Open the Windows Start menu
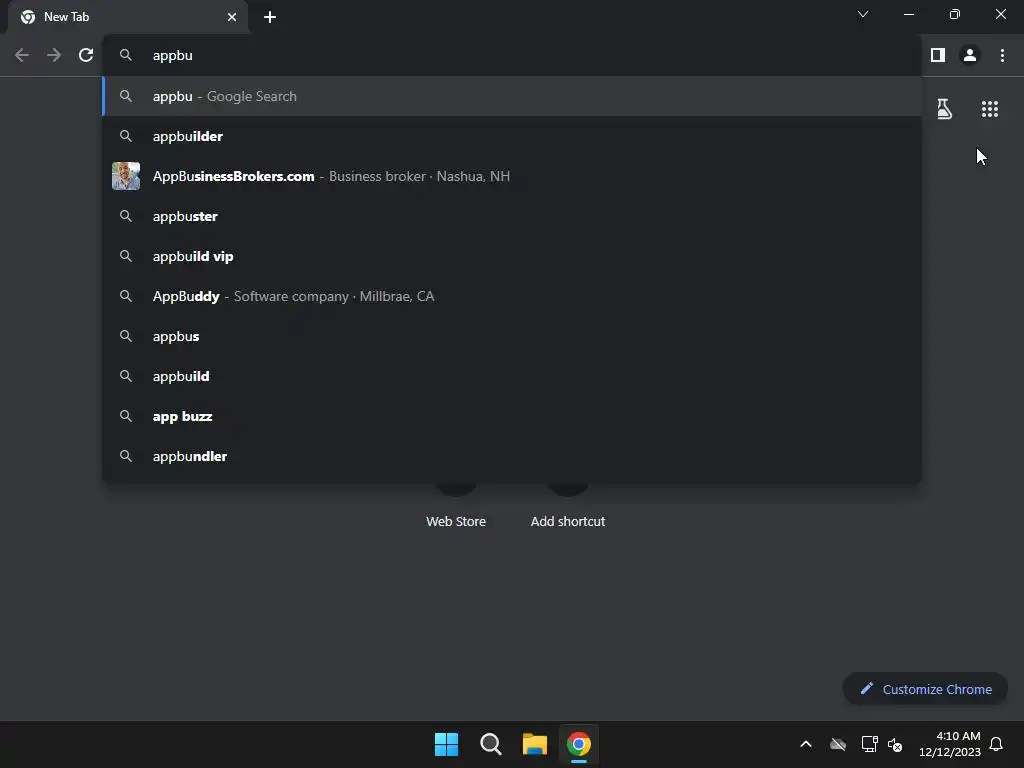Viewport: 1024px width, 768px height. point(447,744)
